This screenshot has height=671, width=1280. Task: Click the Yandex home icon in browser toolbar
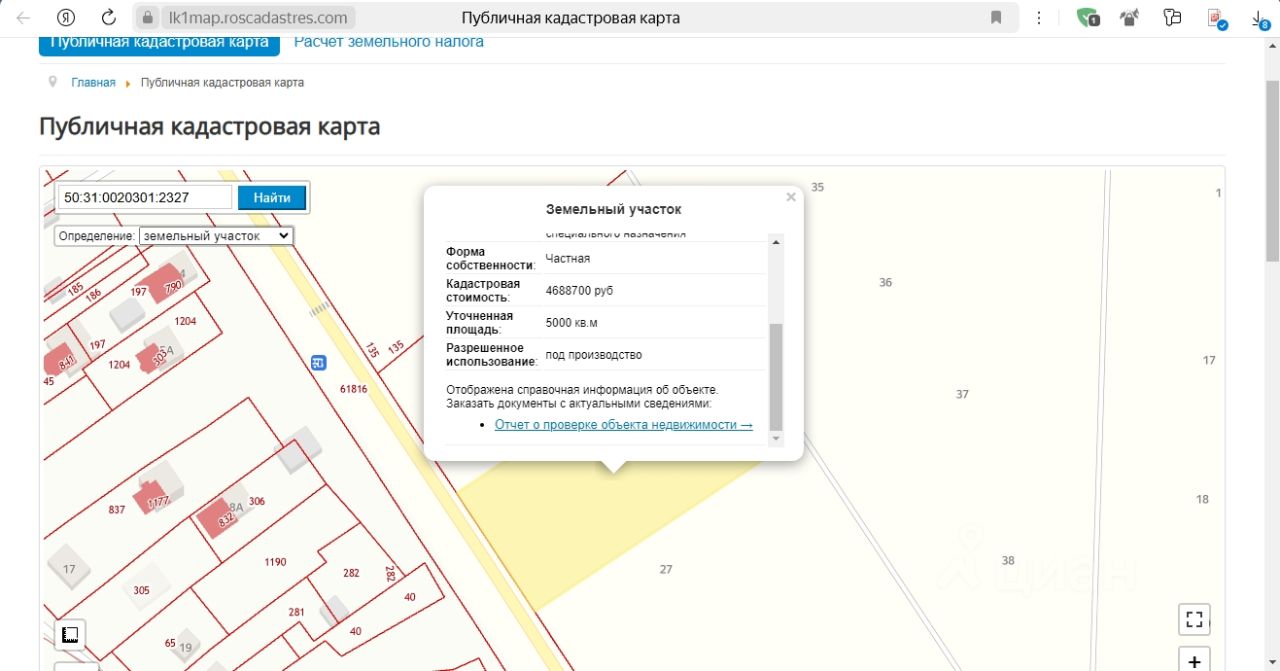pyautogui.click(x=66, y=18)
